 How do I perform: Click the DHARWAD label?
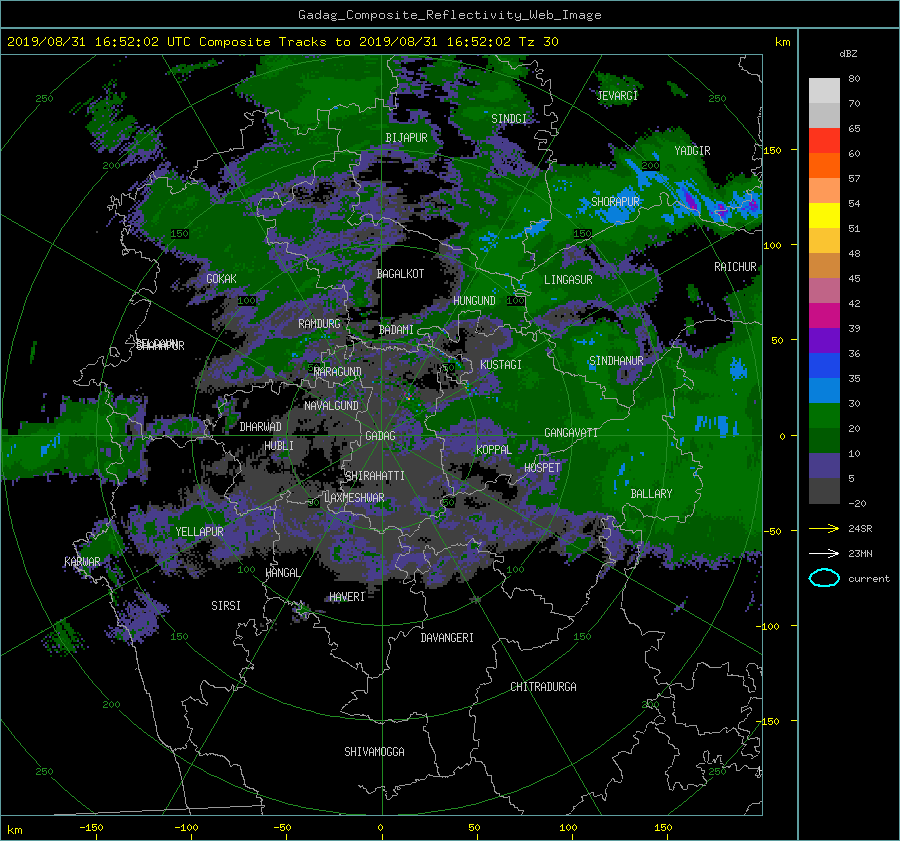(x=260, y=427)
